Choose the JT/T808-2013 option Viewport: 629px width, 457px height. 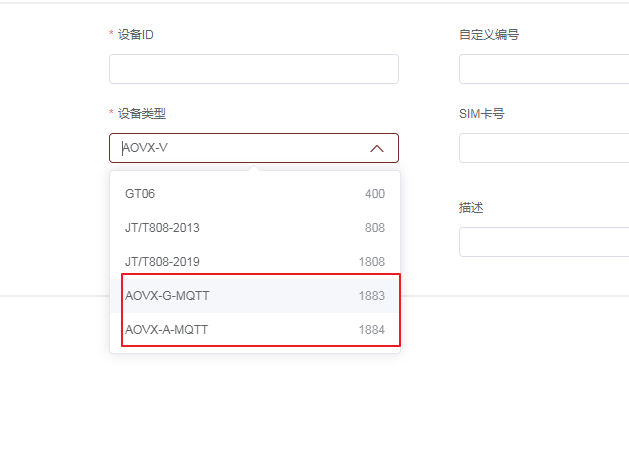click(x=162, y=228)
